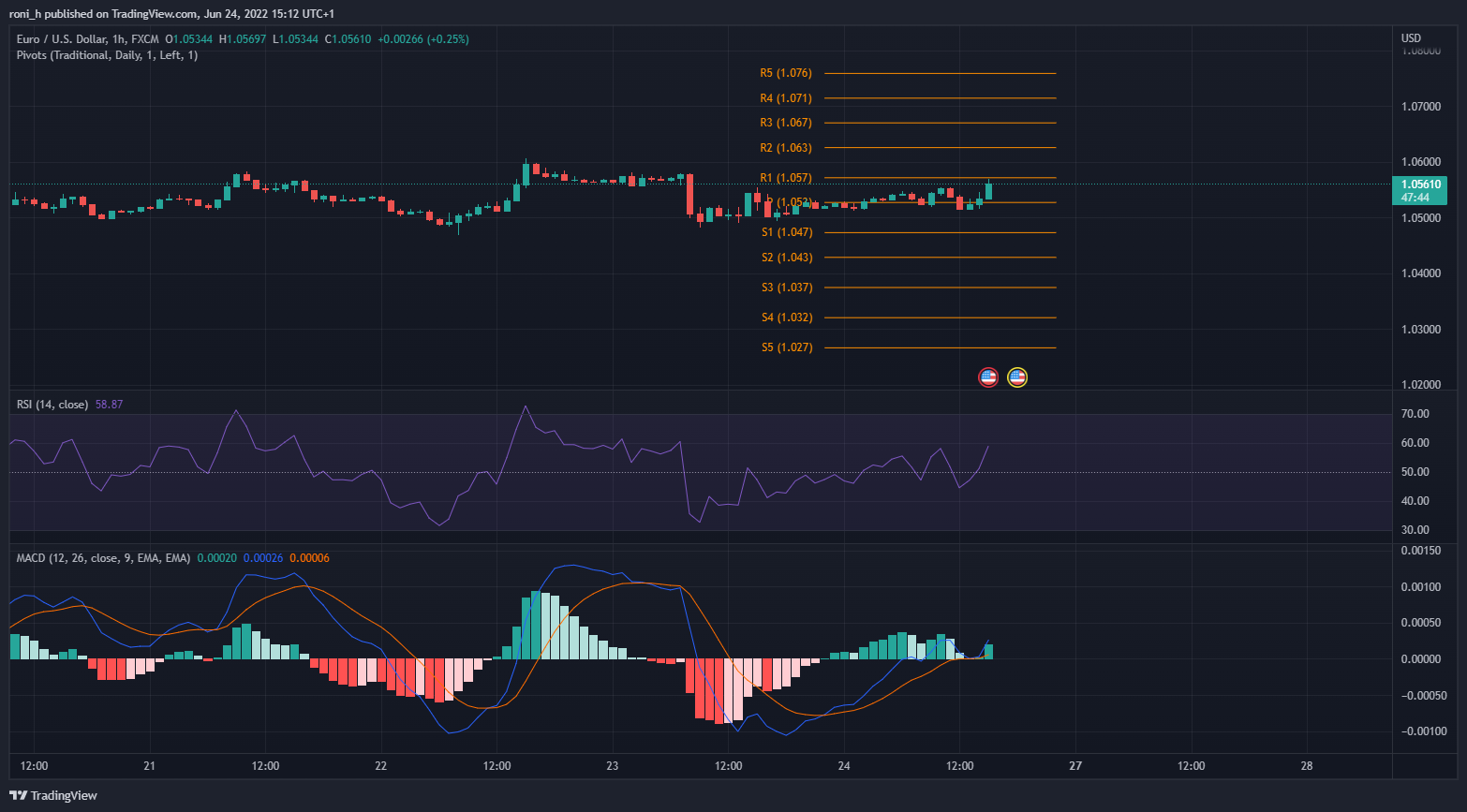Viewport: 1467px width, 812px height.
Task: Click date 23 on the time axis
Action: [x=613, y=766]
